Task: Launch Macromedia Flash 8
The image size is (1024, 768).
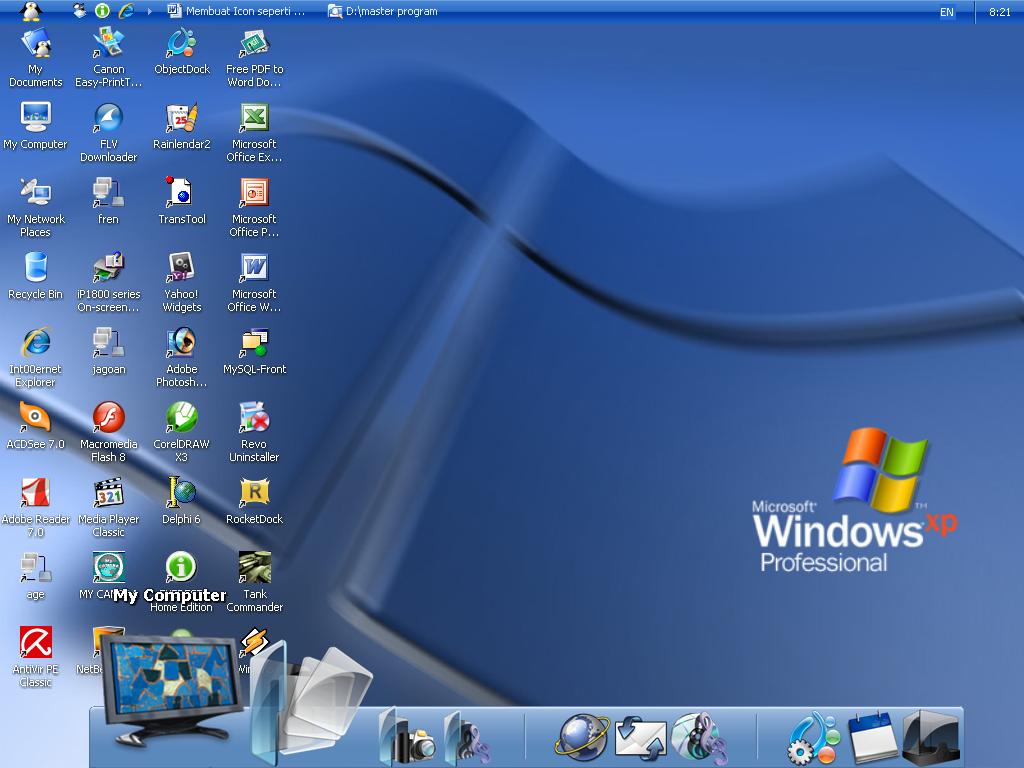Action: click(108, 432)
